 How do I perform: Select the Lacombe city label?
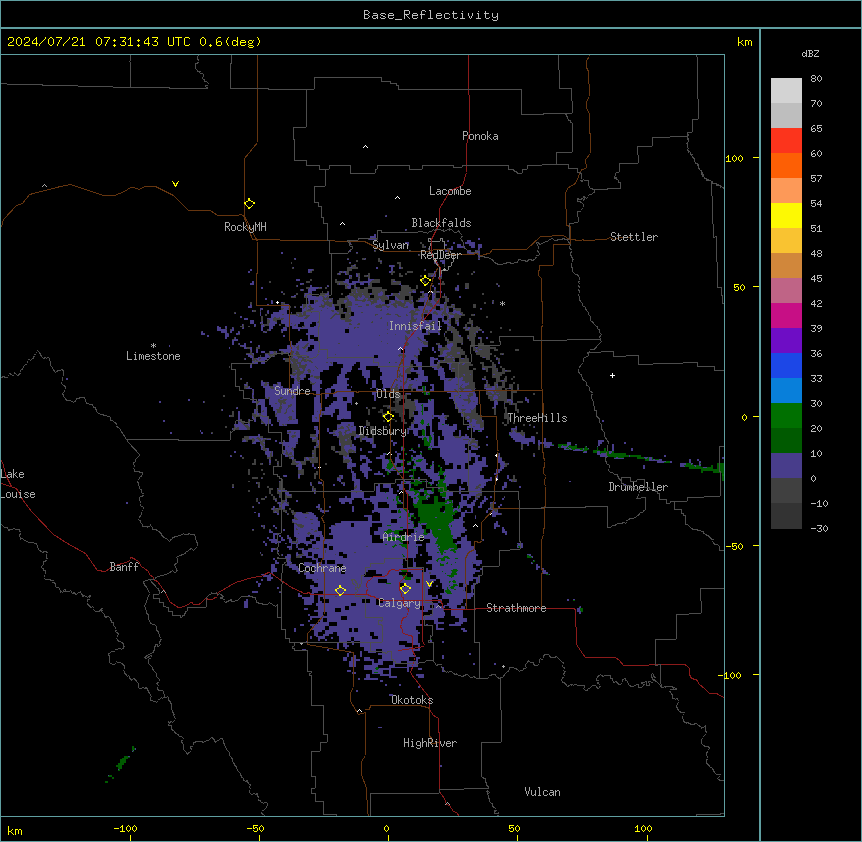click(450, 191)
